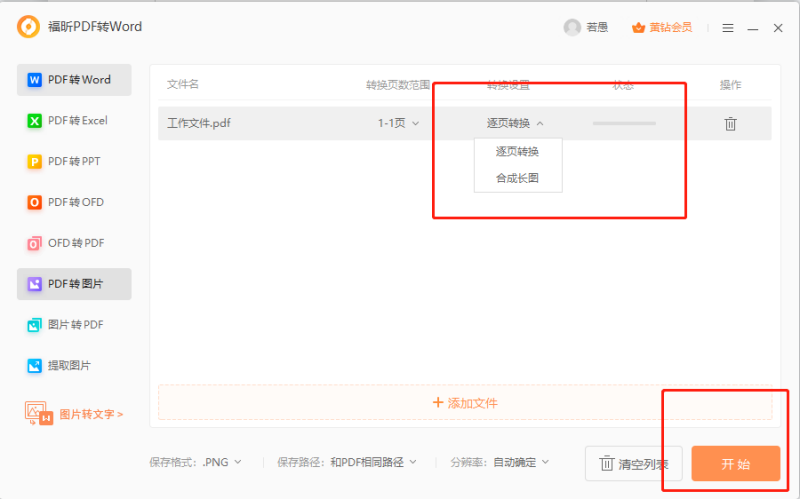Click the OFD转PDF sidebar icon
This screenshot has height=499, width=800.
pos(35,244)
